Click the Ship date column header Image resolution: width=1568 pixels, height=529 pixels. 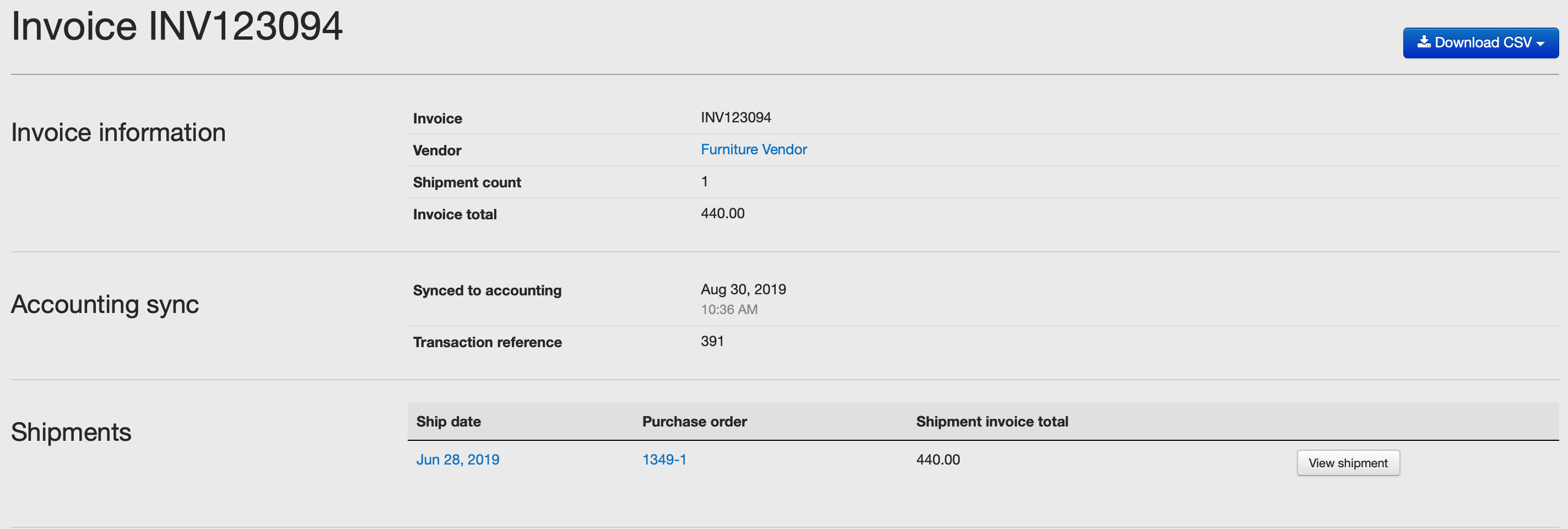(x=448, y=421)
